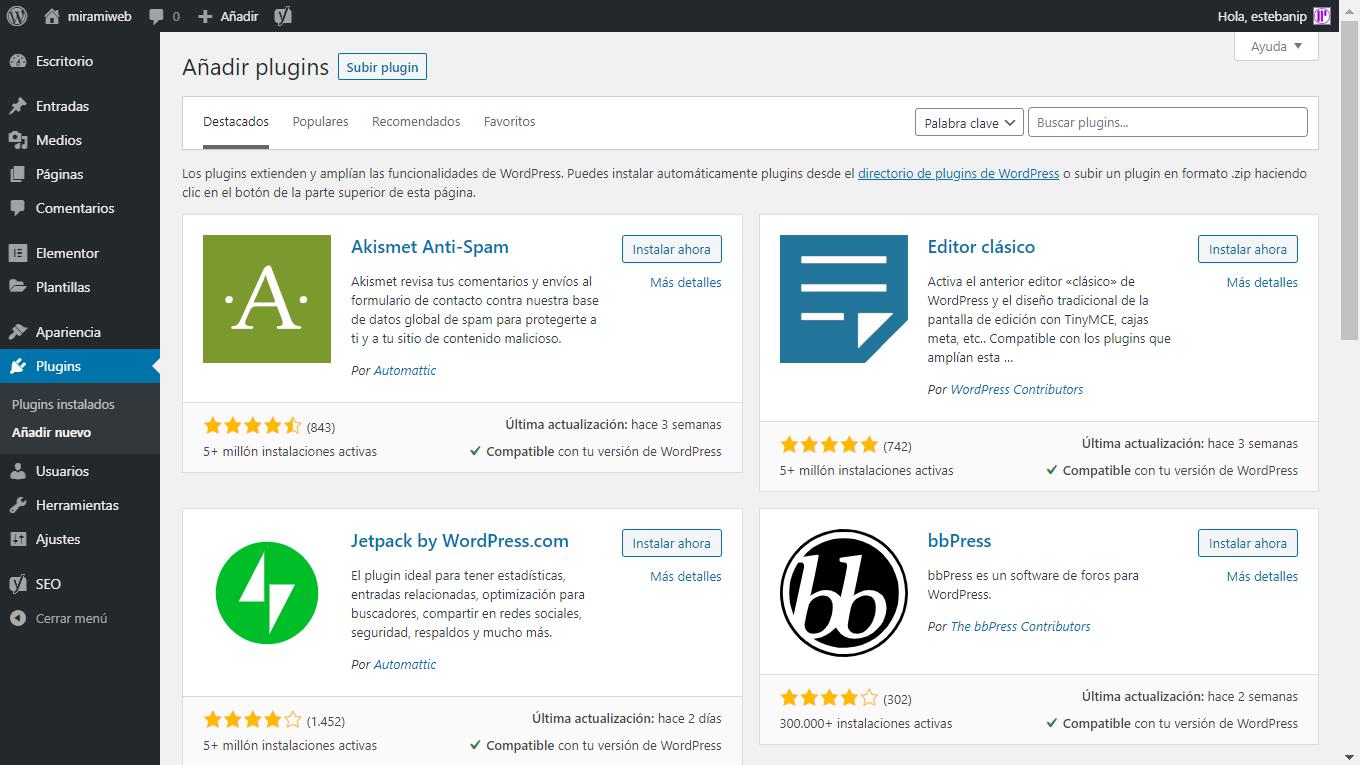1360x765 pixels.
Task: Open Jetpack by WordPress.com title link
Action: [x=460, y=541]
